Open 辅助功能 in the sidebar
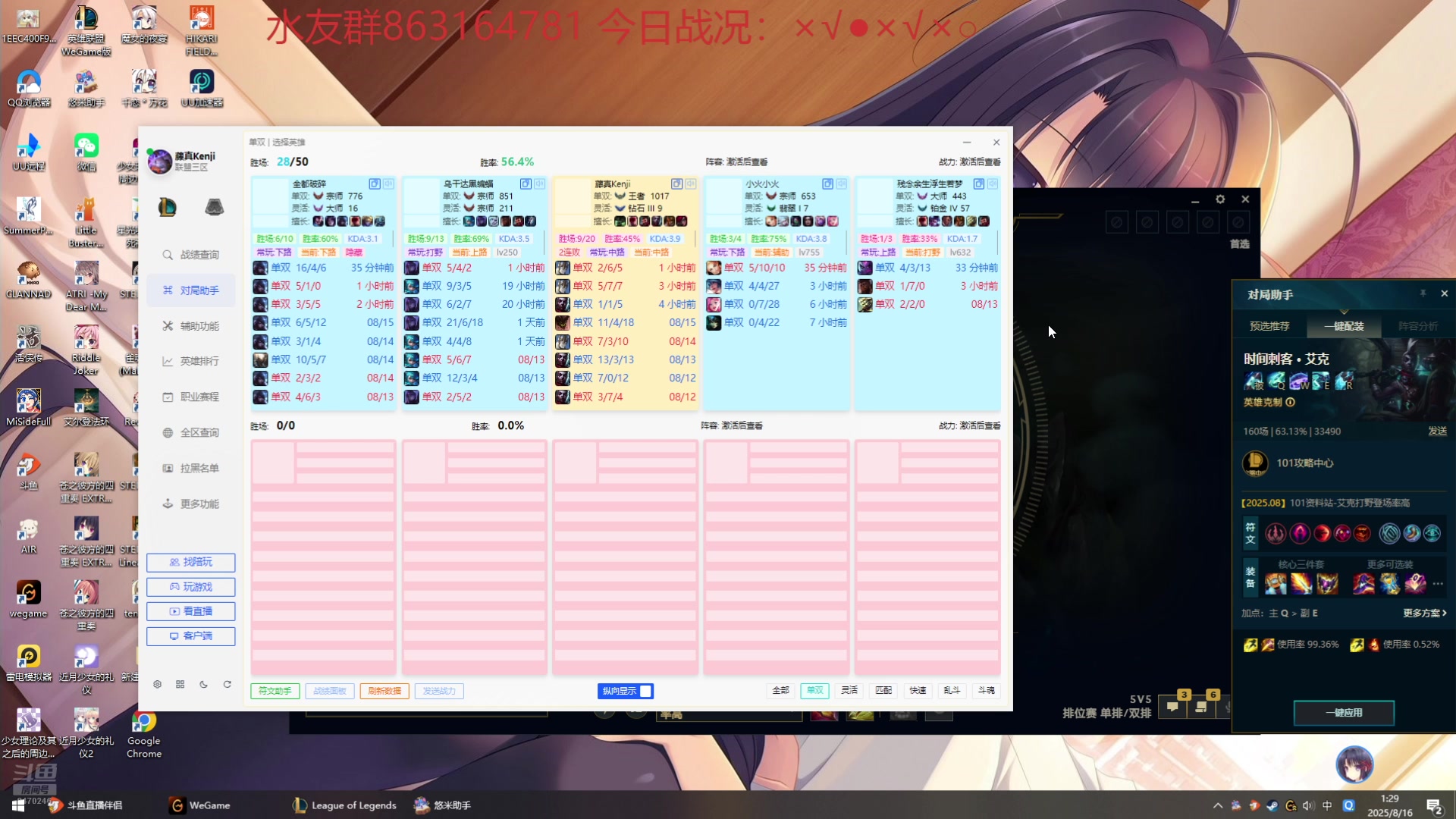The height and width of the screenshot is (819, 1456). [191, 326]
